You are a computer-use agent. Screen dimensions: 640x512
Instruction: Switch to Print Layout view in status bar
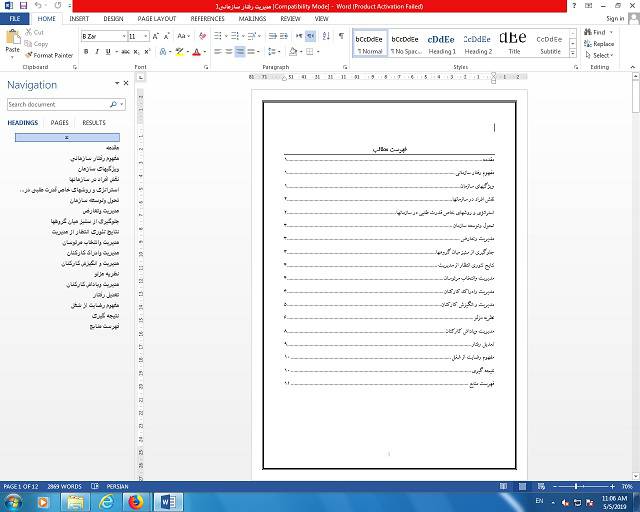click(x=522, y=486)
